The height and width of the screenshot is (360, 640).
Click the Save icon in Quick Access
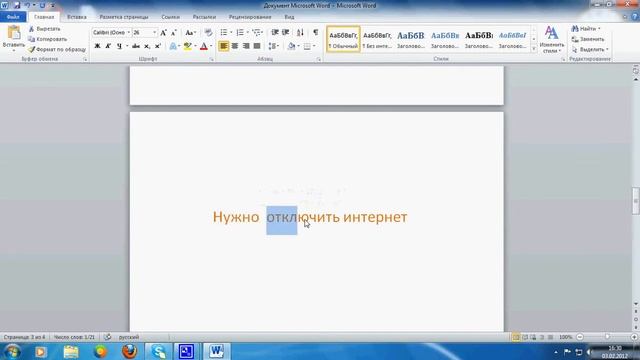(x=17, y=5)
